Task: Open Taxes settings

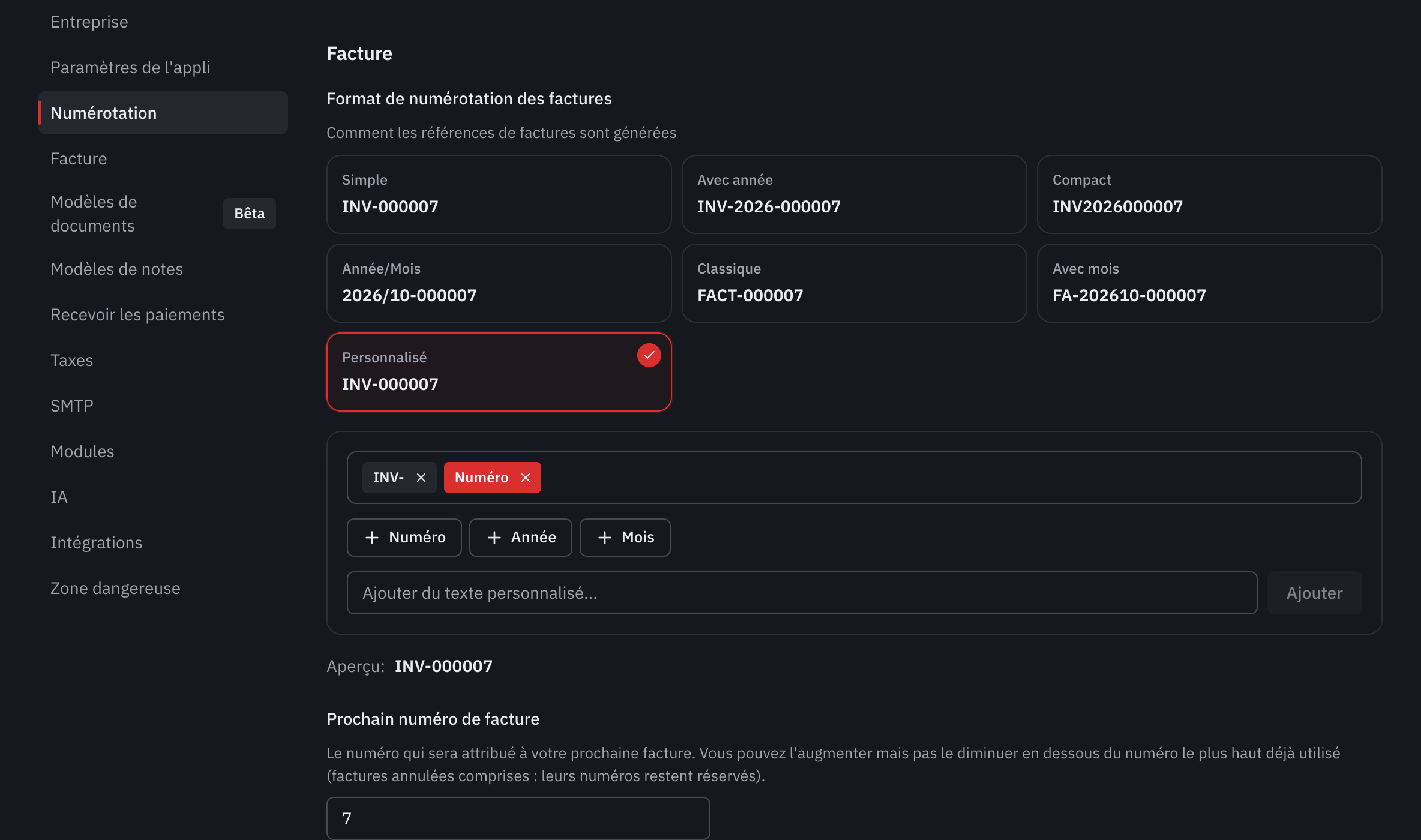Action: pyautogui.click(x=163, y=360)
